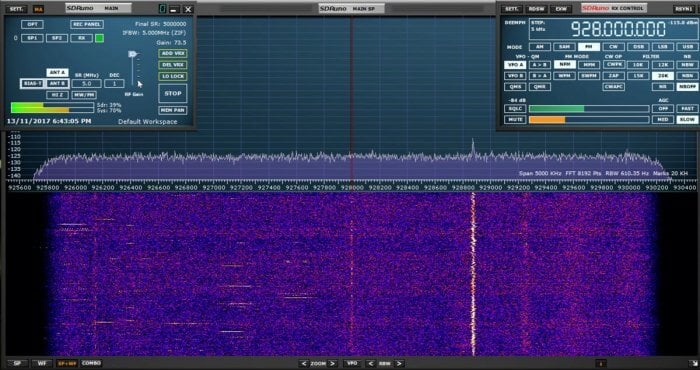Click the RDSW button in RX Control
The width and height of the screenshot is (700, 370).
click(536, 9)
